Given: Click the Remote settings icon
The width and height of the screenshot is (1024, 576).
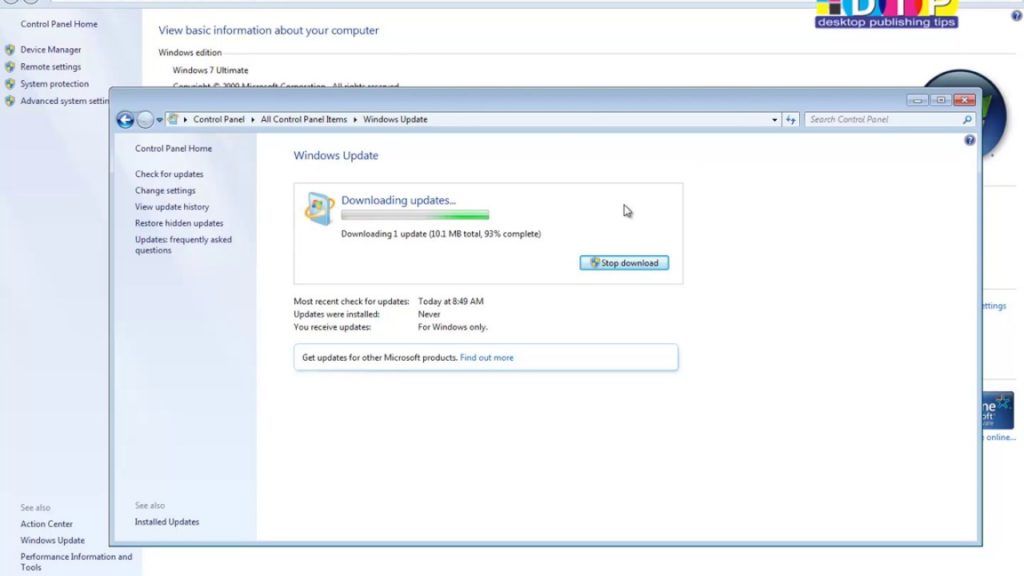Looking at the screenshot, I should [12, 66].
